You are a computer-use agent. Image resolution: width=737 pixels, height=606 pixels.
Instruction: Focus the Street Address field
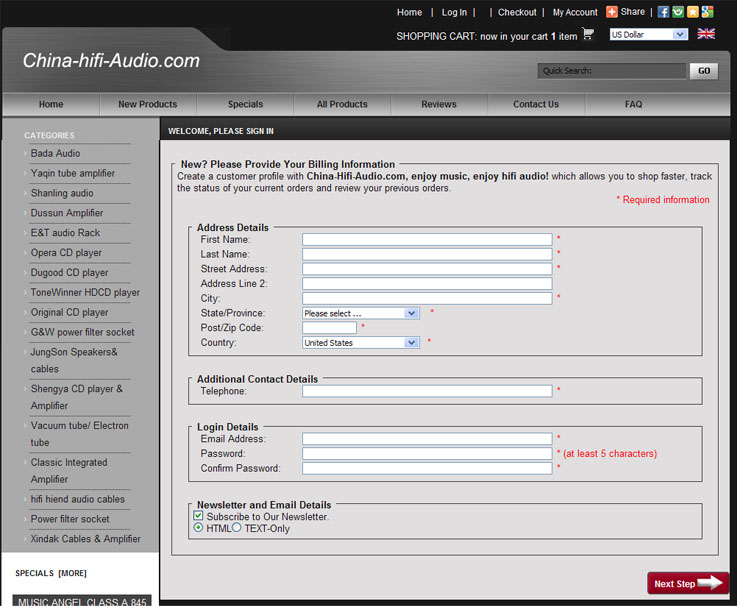[427, 269]
